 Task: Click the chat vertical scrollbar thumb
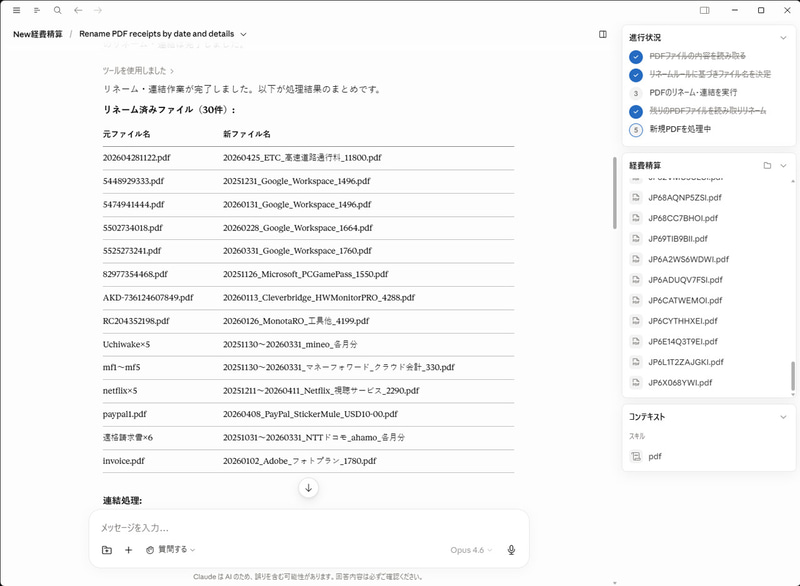615,193
